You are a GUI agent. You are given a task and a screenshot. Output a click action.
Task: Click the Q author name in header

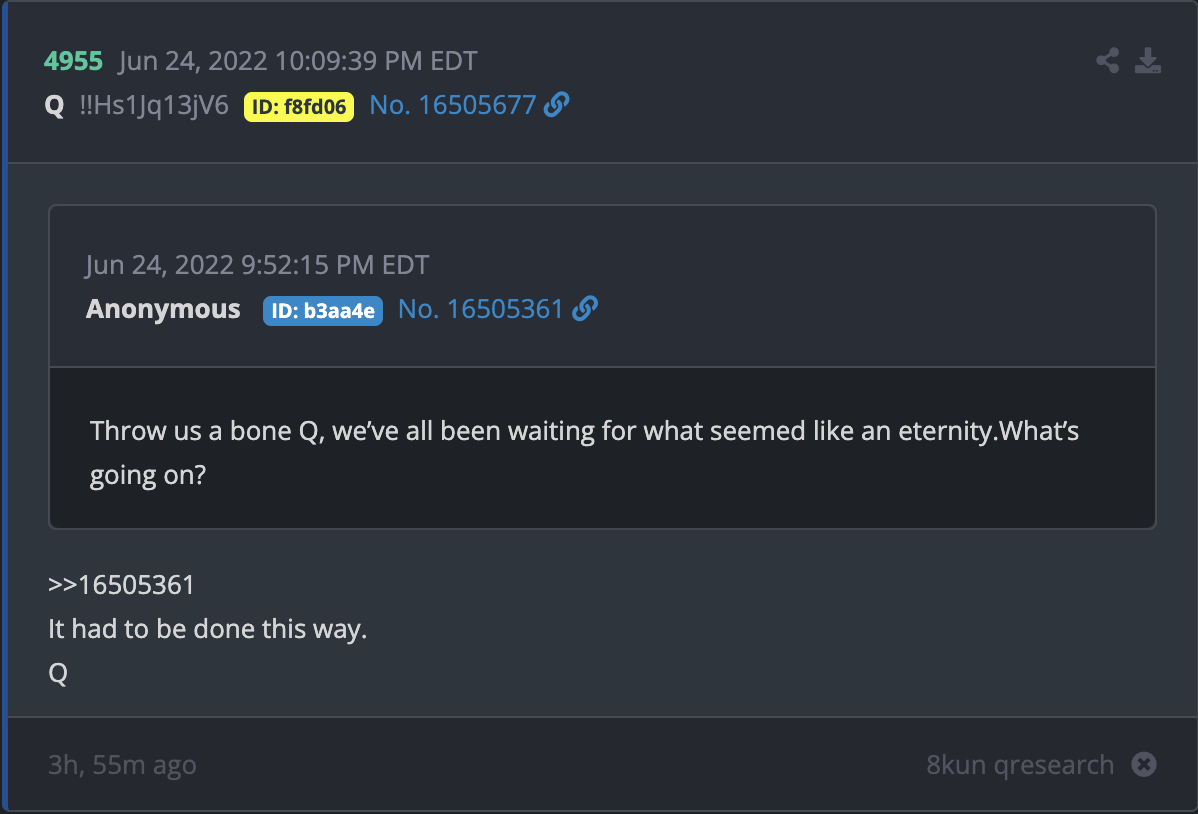[x=54, y=105]
